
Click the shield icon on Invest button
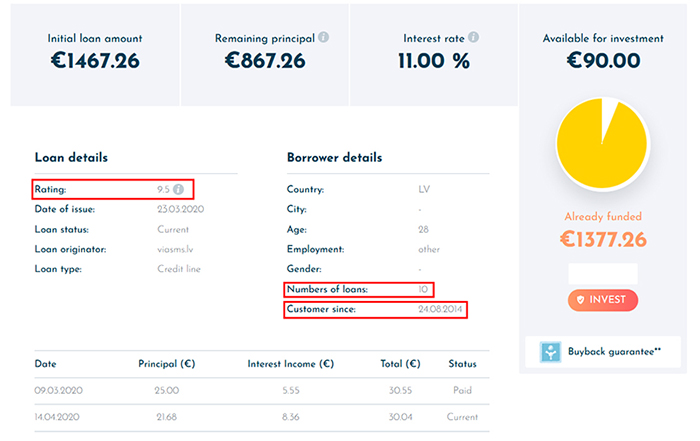tap(580, 300)
